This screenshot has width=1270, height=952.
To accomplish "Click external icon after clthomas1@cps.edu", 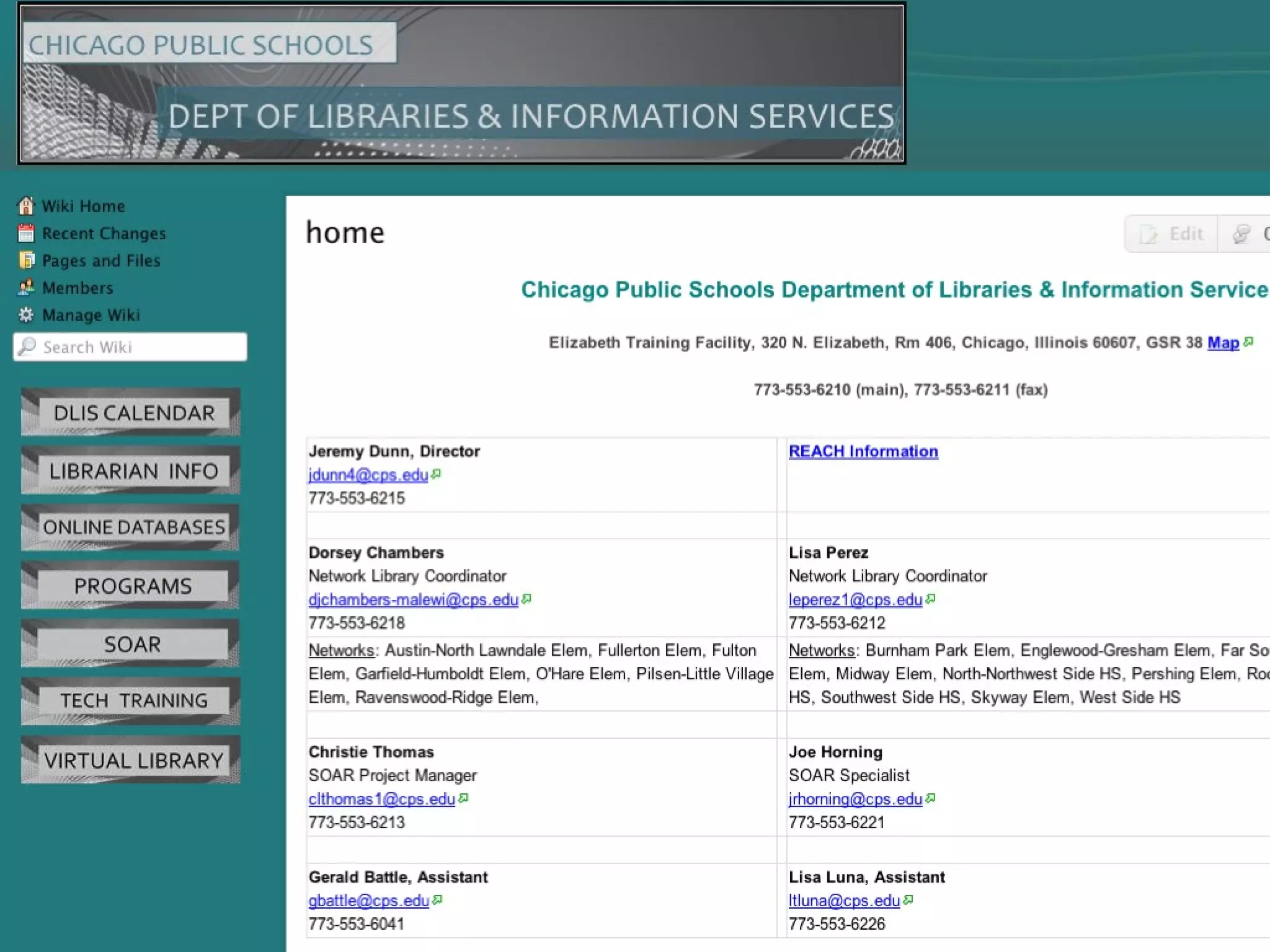I will point(463,799).
